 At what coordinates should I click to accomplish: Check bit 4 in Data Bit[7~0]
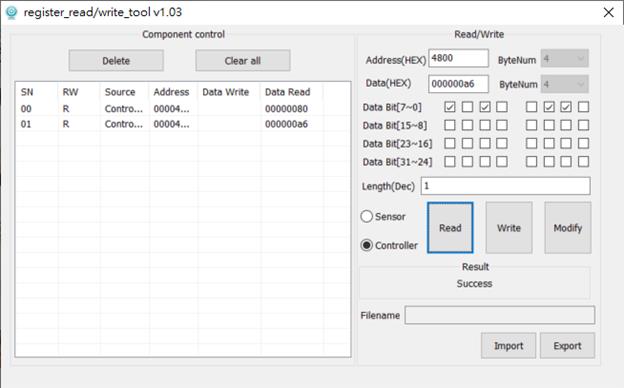tap(502, 107)
